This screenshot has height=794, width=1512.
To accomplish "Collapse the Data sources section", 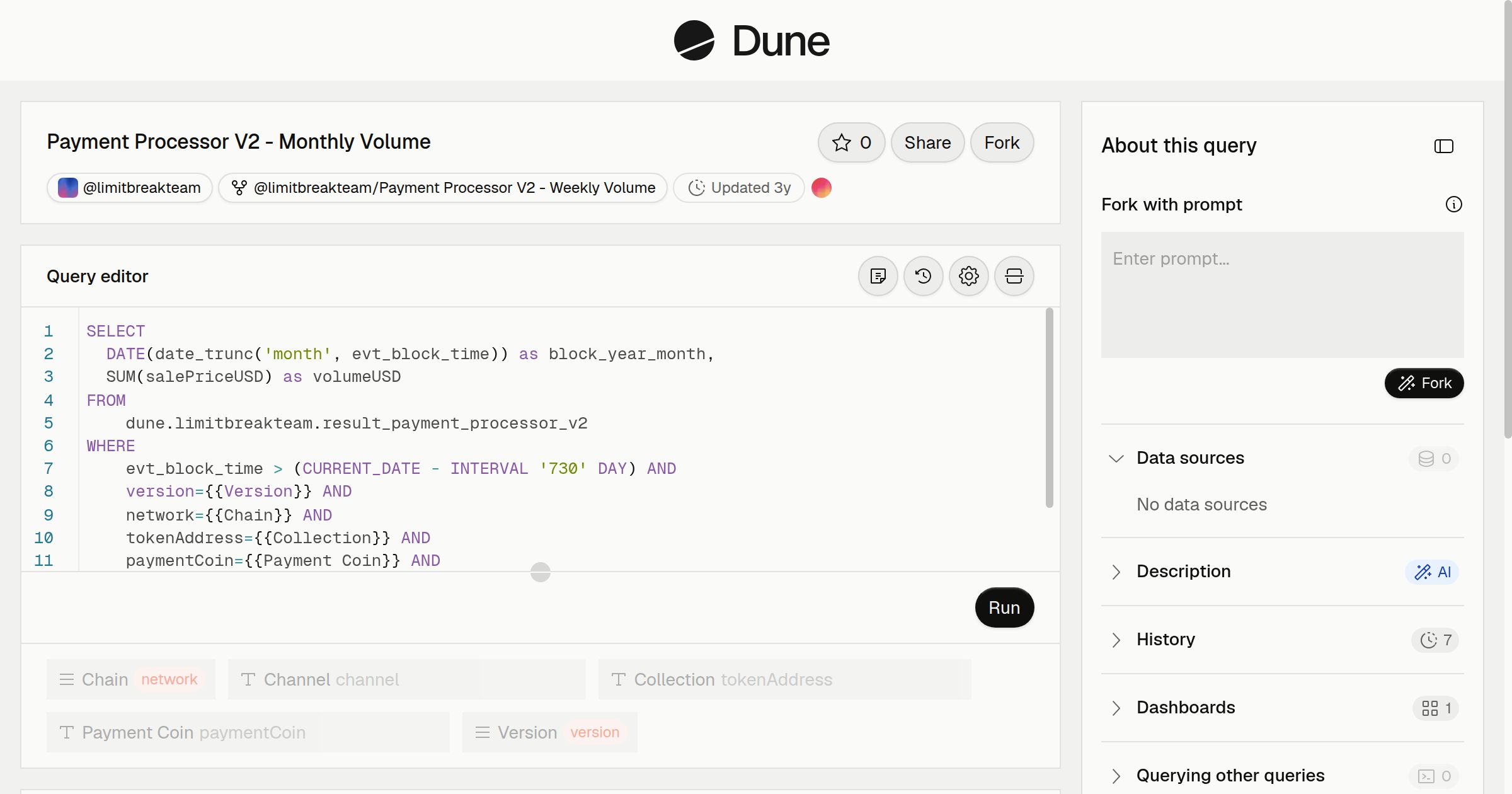I will 1116,458.
